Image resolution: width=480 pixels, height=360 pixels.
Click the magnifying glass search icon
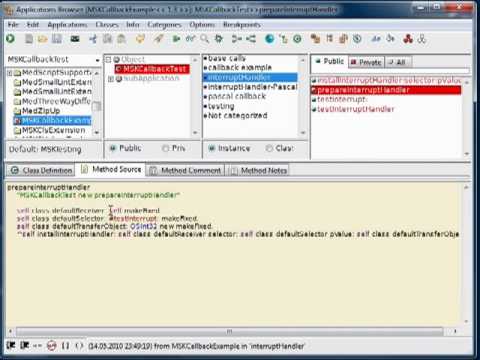pyautogui.click(x=205, y=39)
